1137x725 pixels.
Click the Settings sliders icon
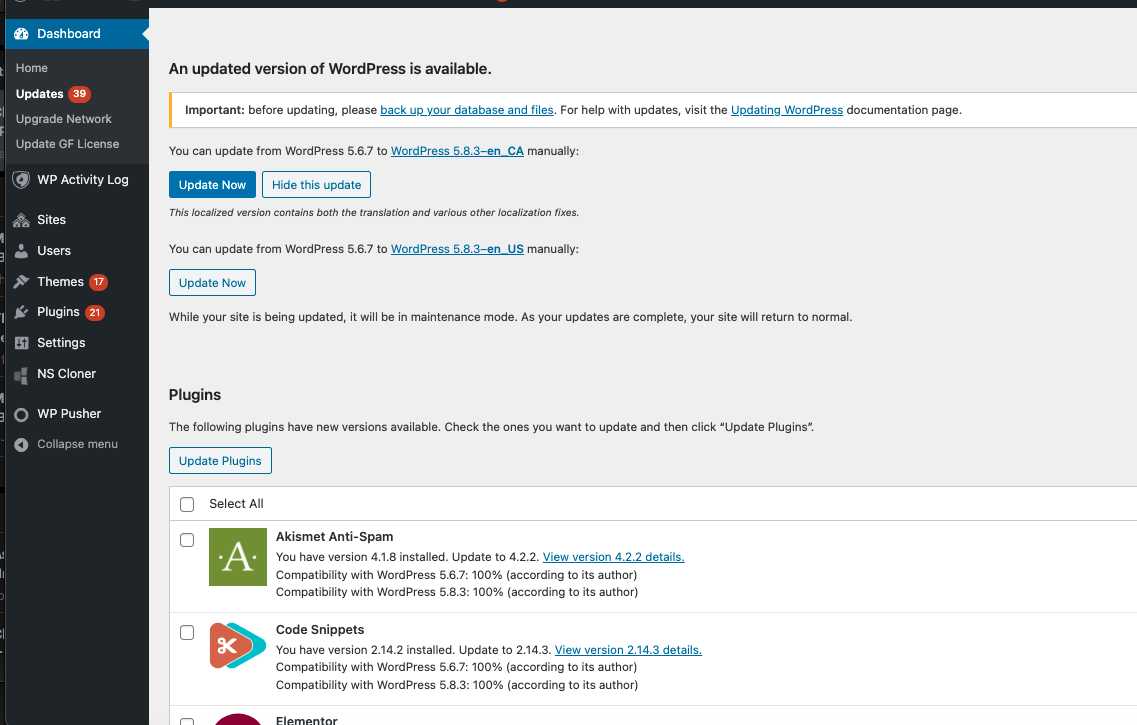(22, 343)
